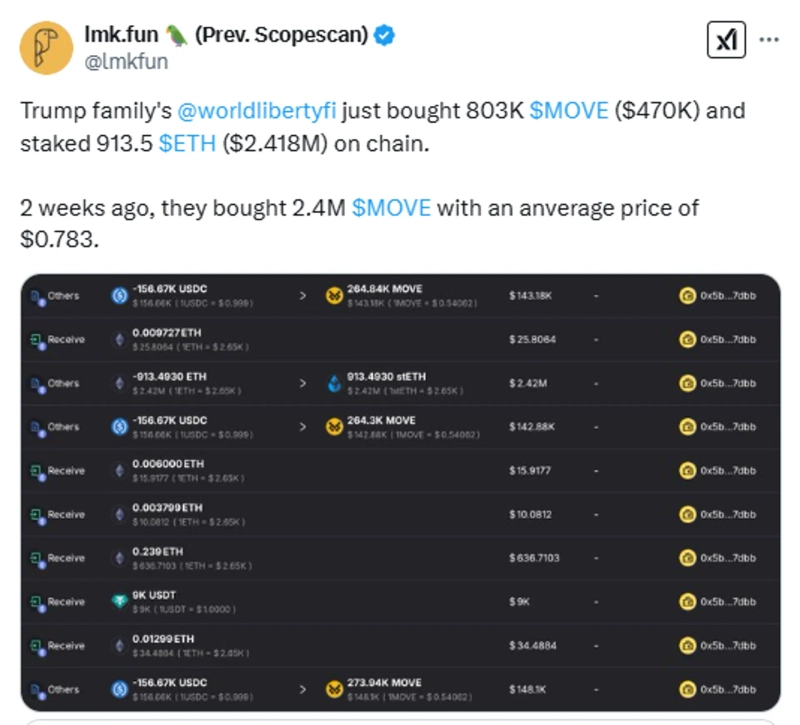Click the @lmkfun handle
This screenshot has width=800, height=725.
[127, 61]
